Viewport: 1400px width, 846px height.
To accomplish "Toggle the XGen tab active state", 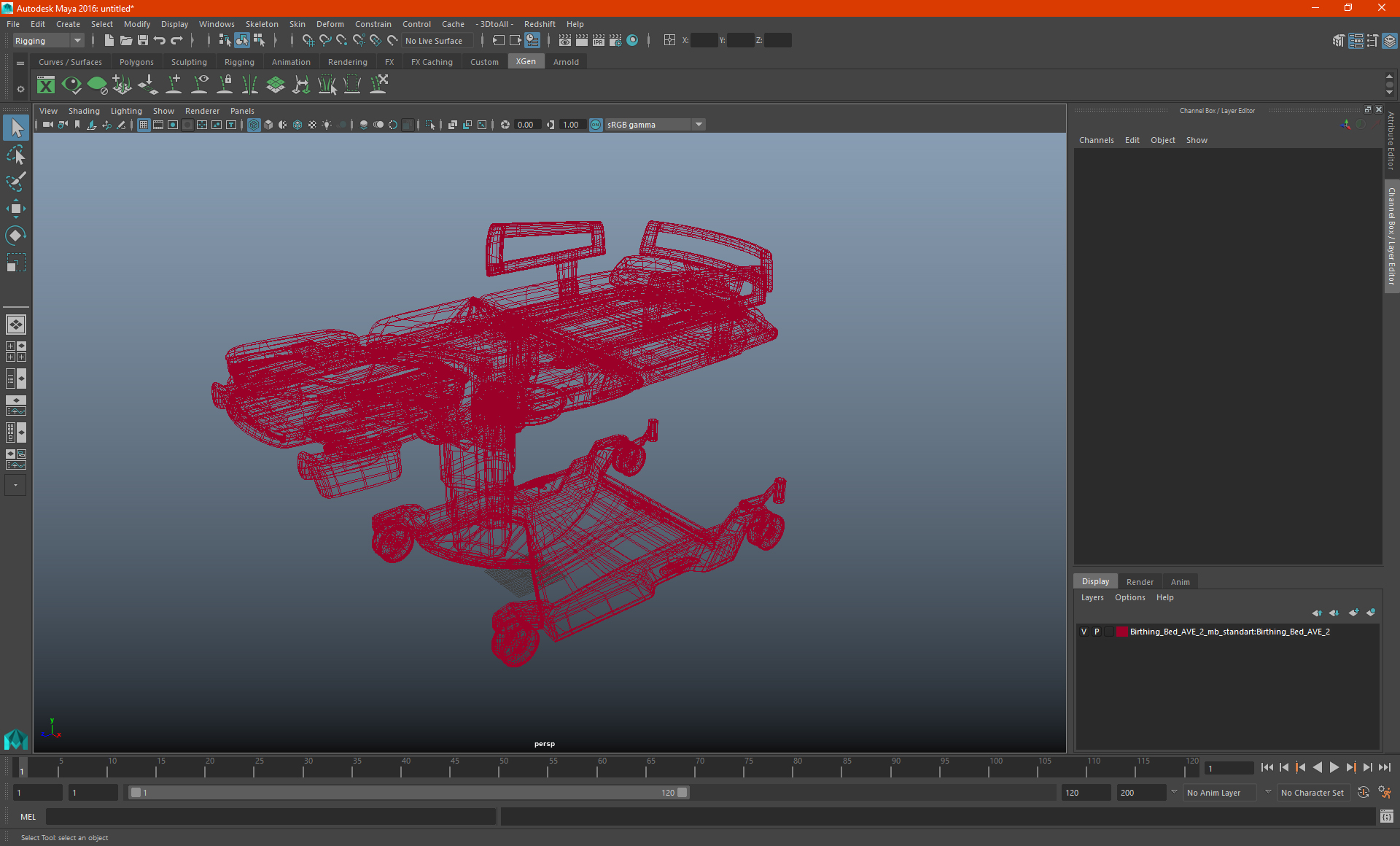I will coord(524,62).
